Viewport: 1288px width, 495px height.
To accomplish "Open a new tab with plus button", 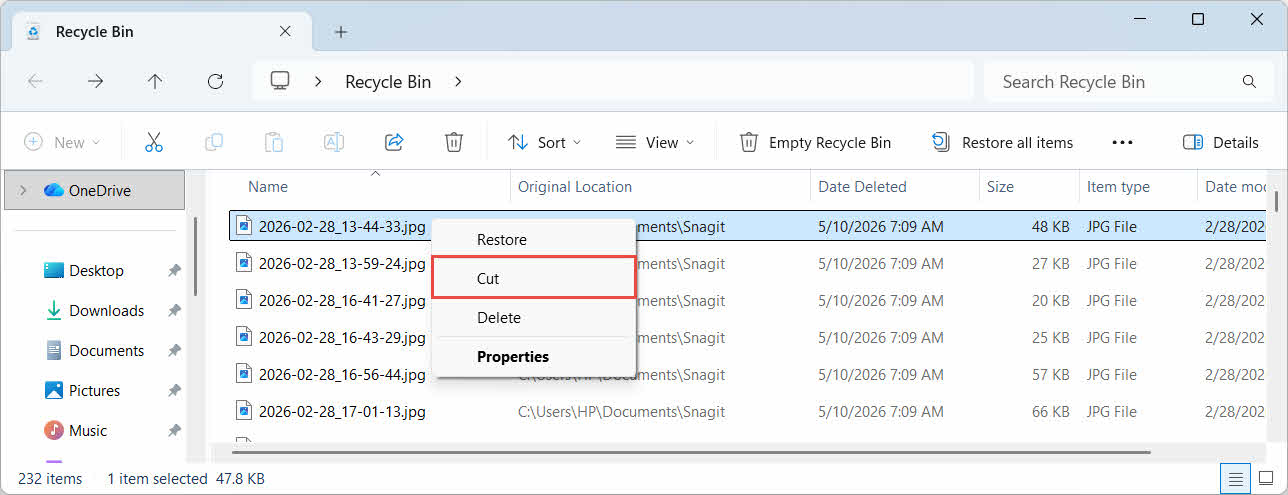I will 341,32.
